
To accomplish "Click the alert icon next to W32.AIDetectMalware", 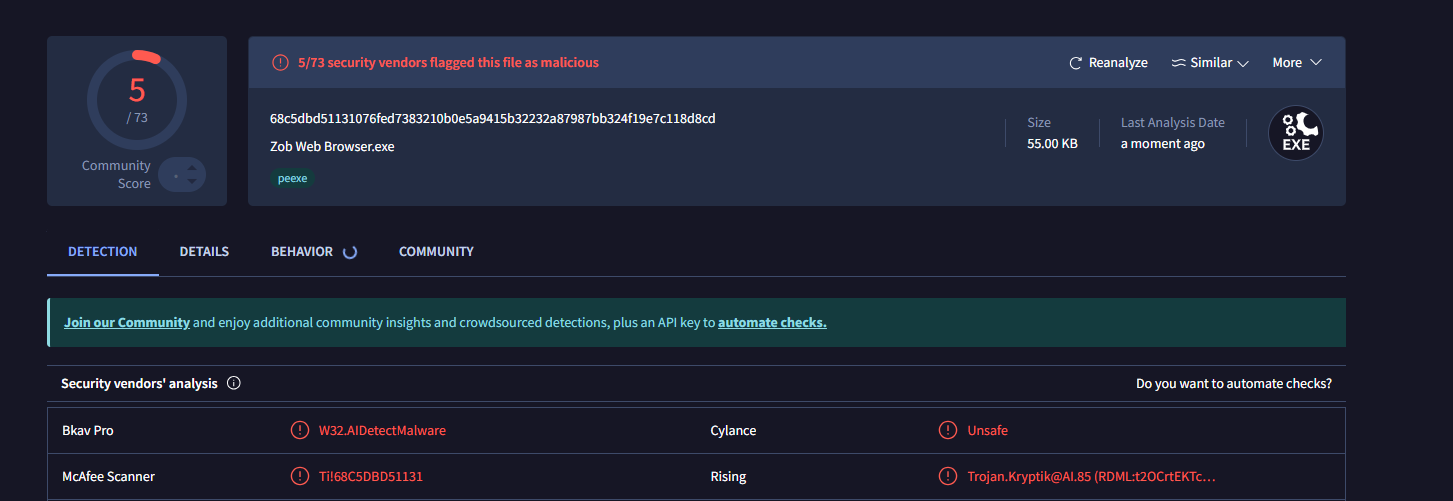I will click(299, 430).
